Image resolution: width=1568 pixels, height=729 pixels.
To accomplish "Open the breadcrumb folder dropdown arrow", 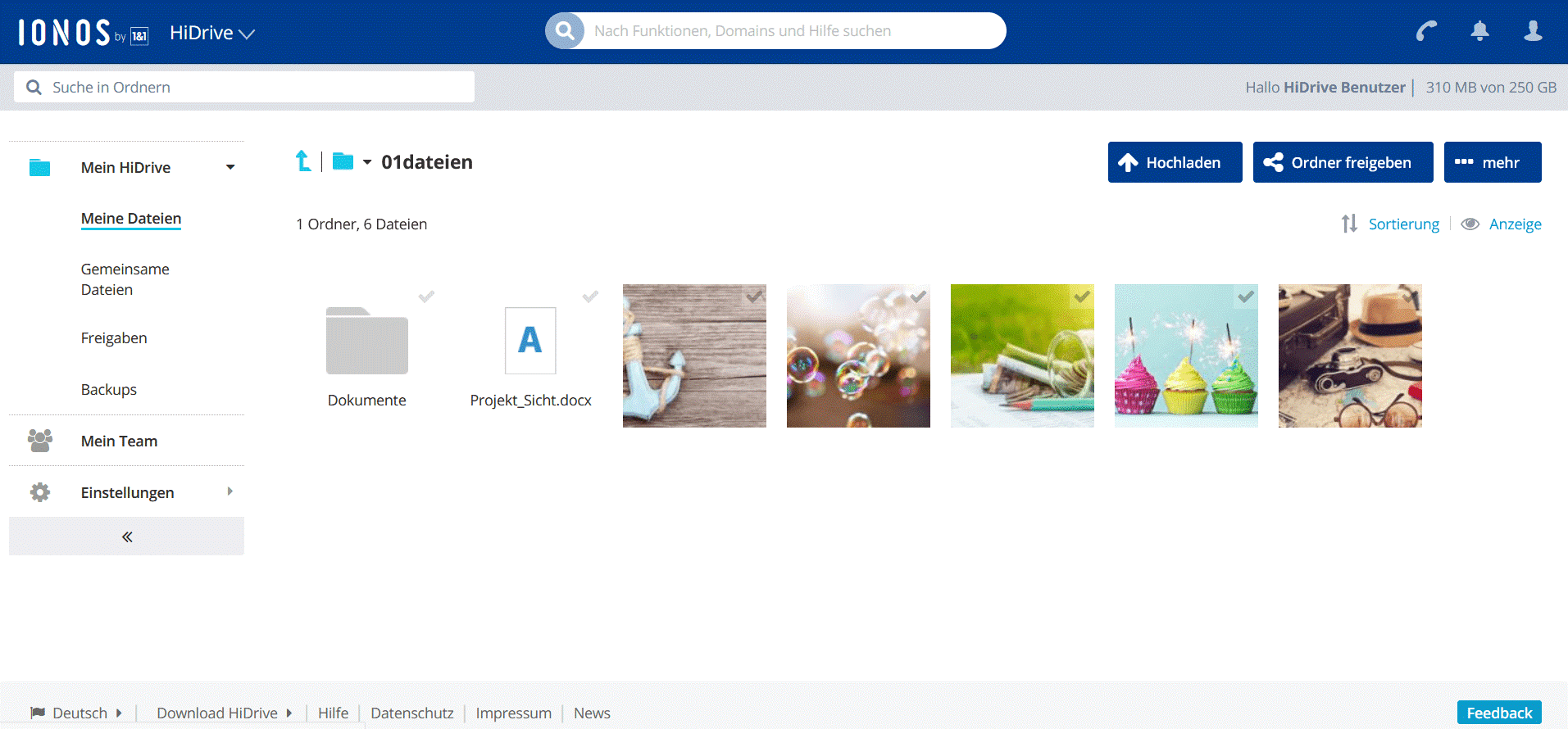I will coord(367,162).
